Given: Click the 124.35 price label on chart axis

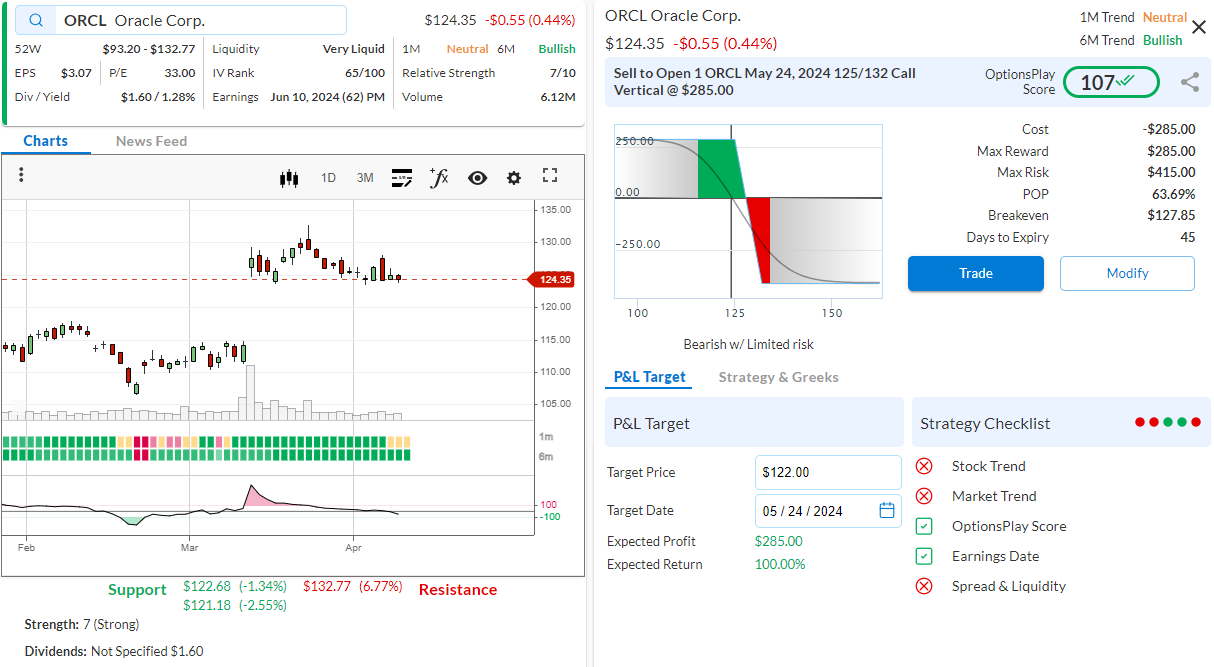Looking at the screenshot, I should click(553, 280).
